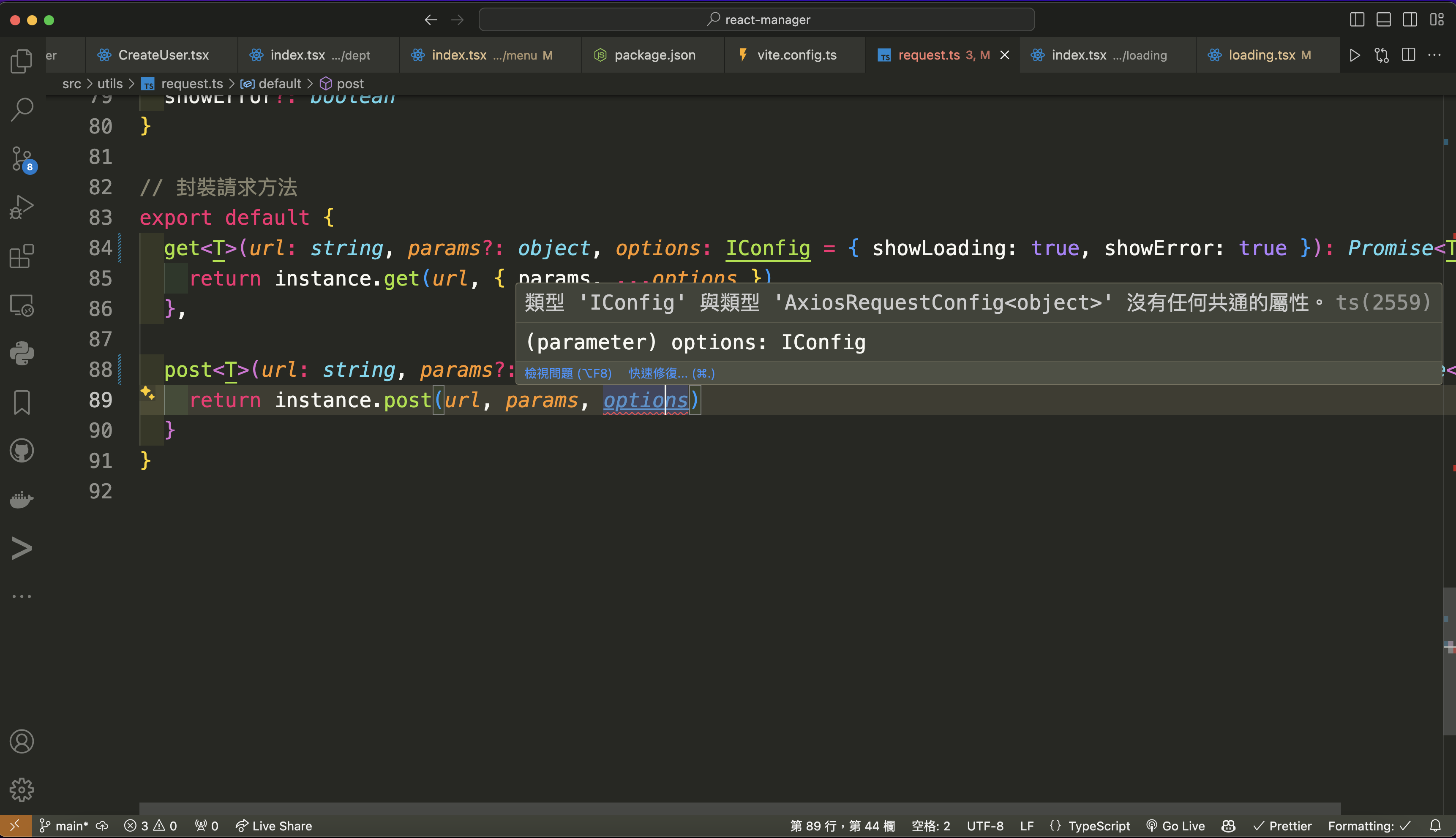
Task: Click the react-manager command center search
Action: pyautogui.click(x=756, y=19)
